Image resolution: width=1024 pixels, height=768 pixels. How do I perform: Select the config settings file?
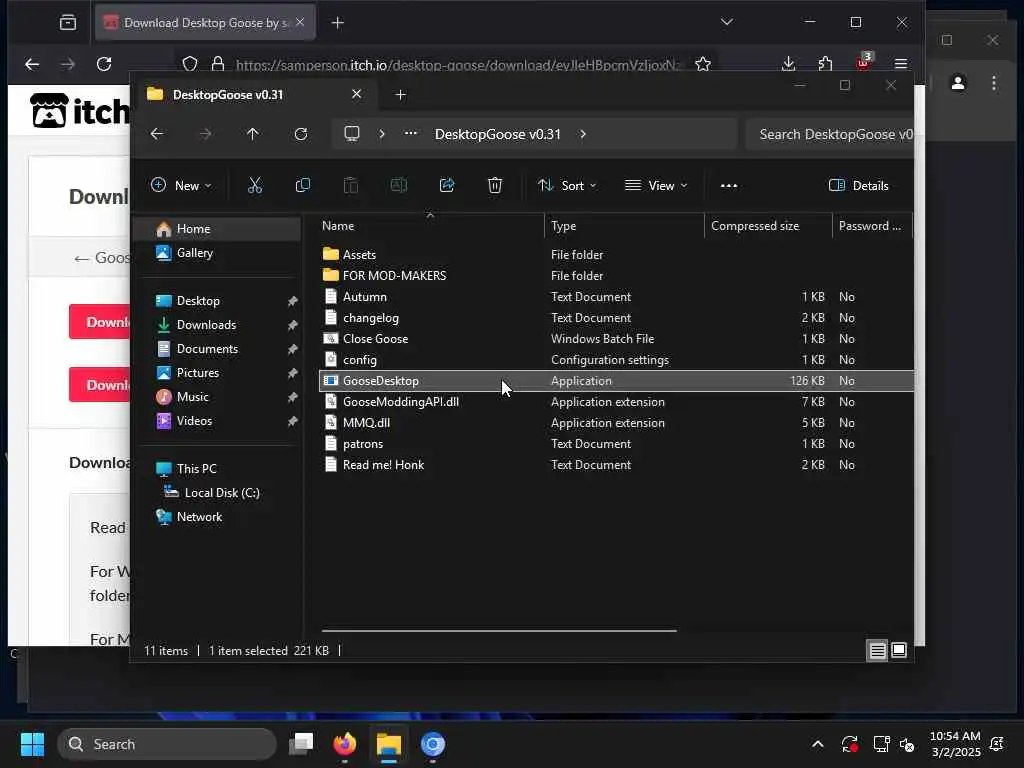[615, 360]
